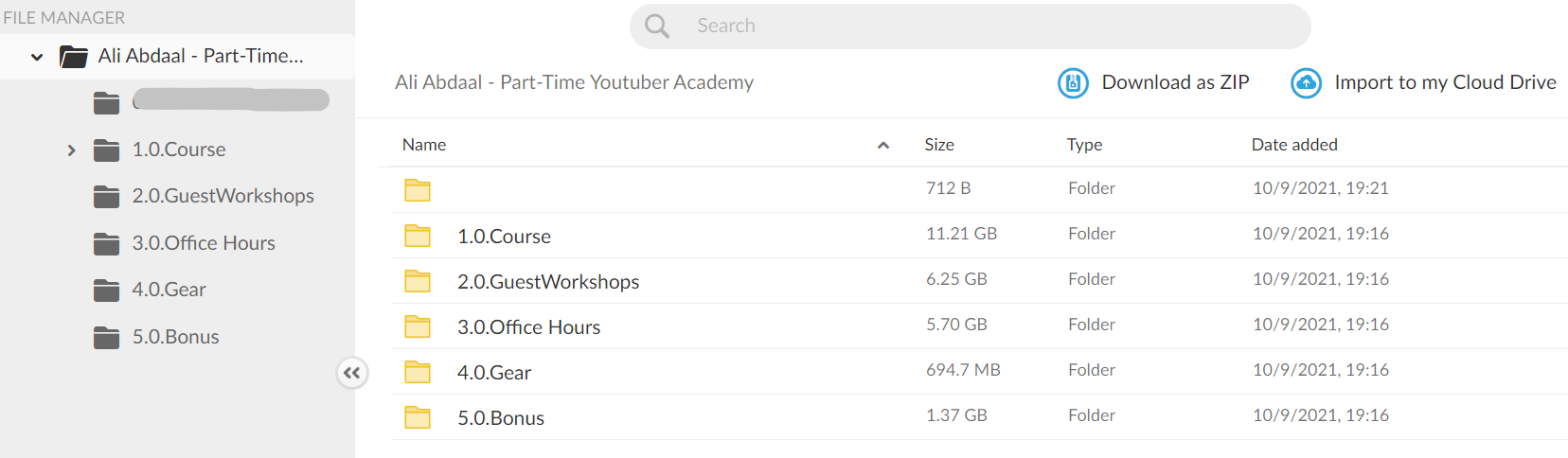This screenshot has width=1568, height=458.
Task: Expand the 1.0.Course tree node
Action: [71, 150]
